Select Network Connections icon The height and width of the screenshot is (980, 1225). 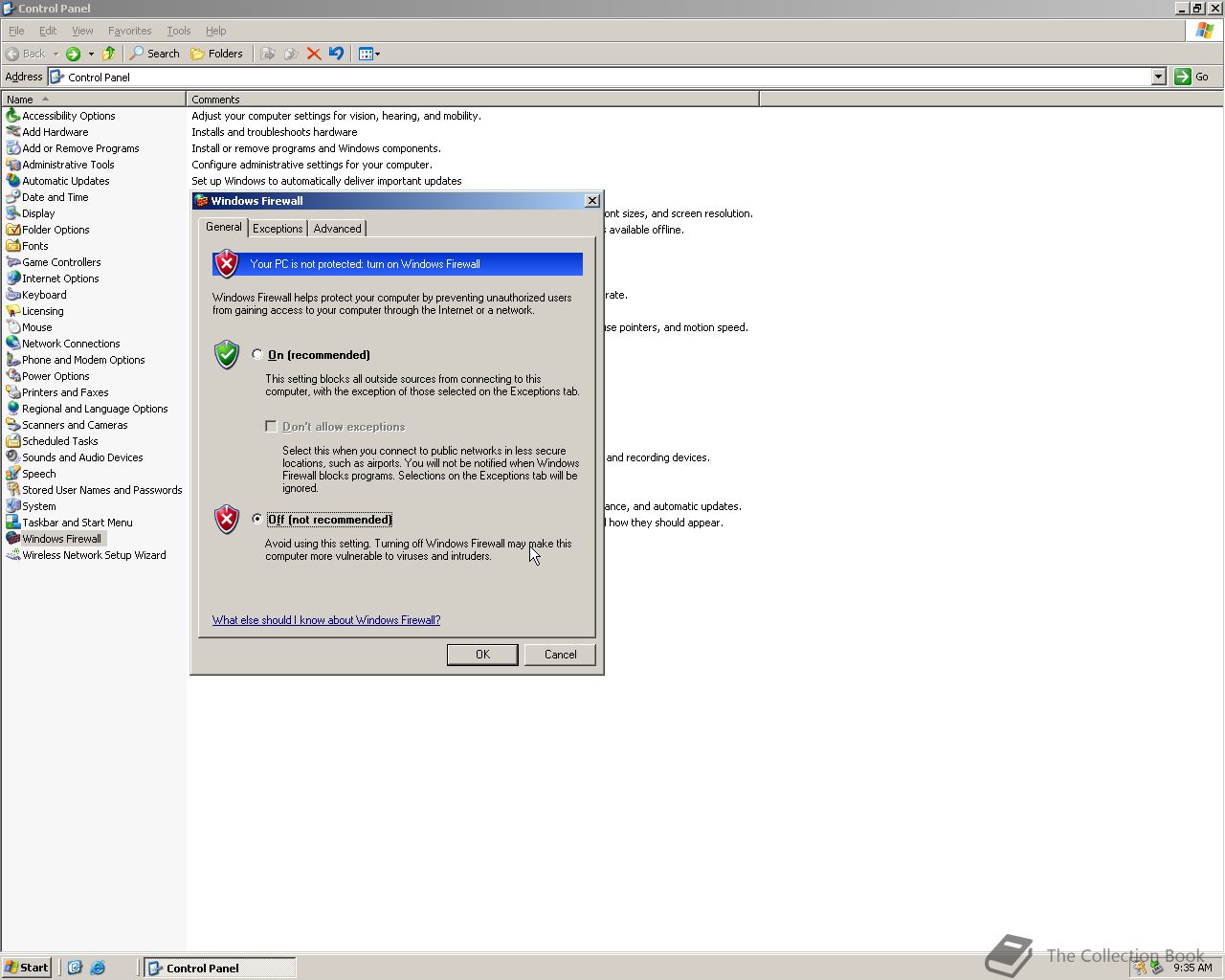pos(13,344)
